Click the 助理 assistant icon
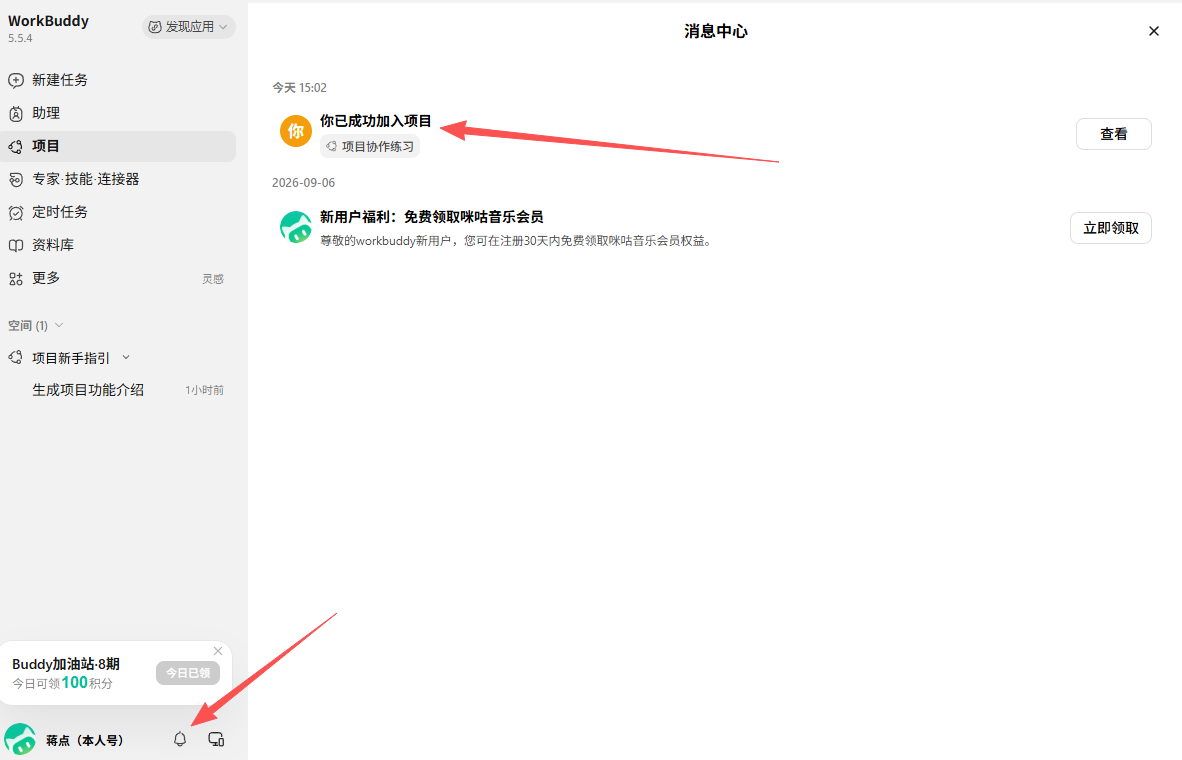 point(16,114)
